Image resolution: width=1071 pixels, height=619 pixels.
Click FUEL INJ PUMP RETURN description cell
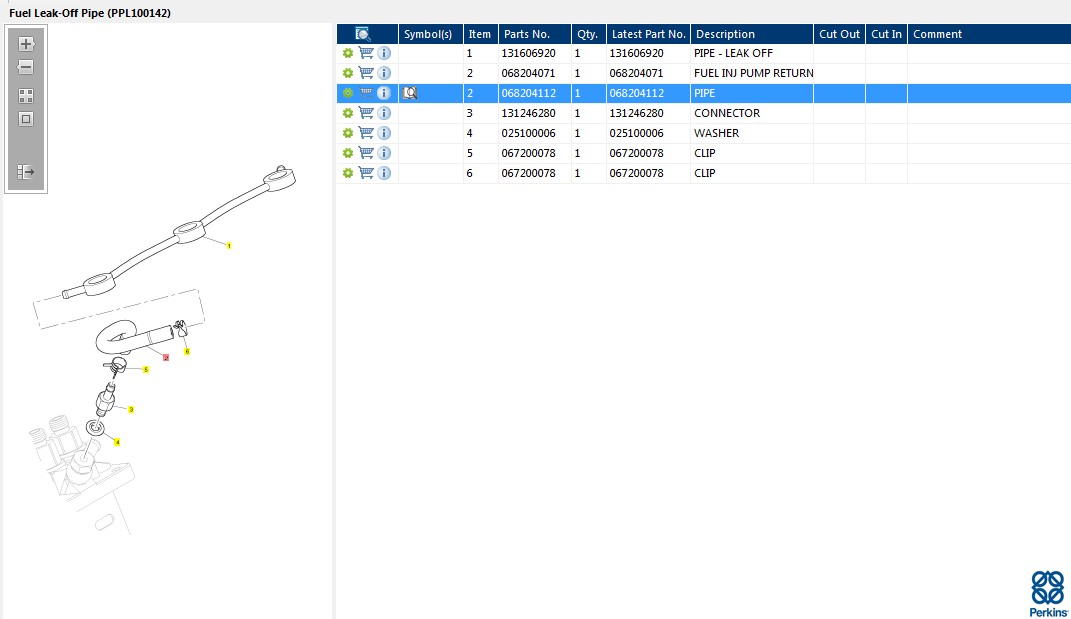(x=753, y=73)
